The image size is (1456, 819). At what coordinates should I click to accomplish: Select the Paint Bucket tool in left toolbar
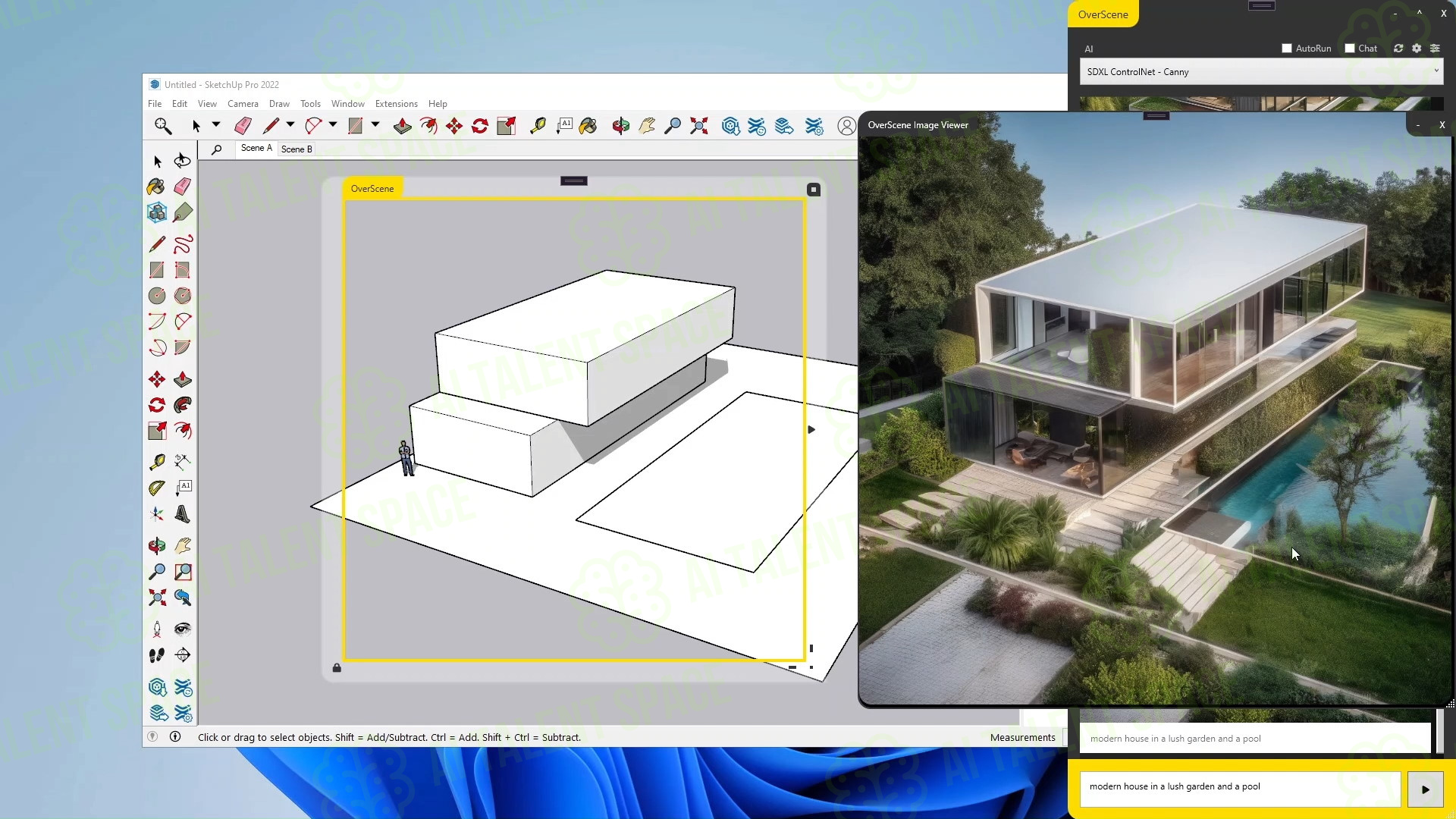pyautogui.click(x=156, y=187)
